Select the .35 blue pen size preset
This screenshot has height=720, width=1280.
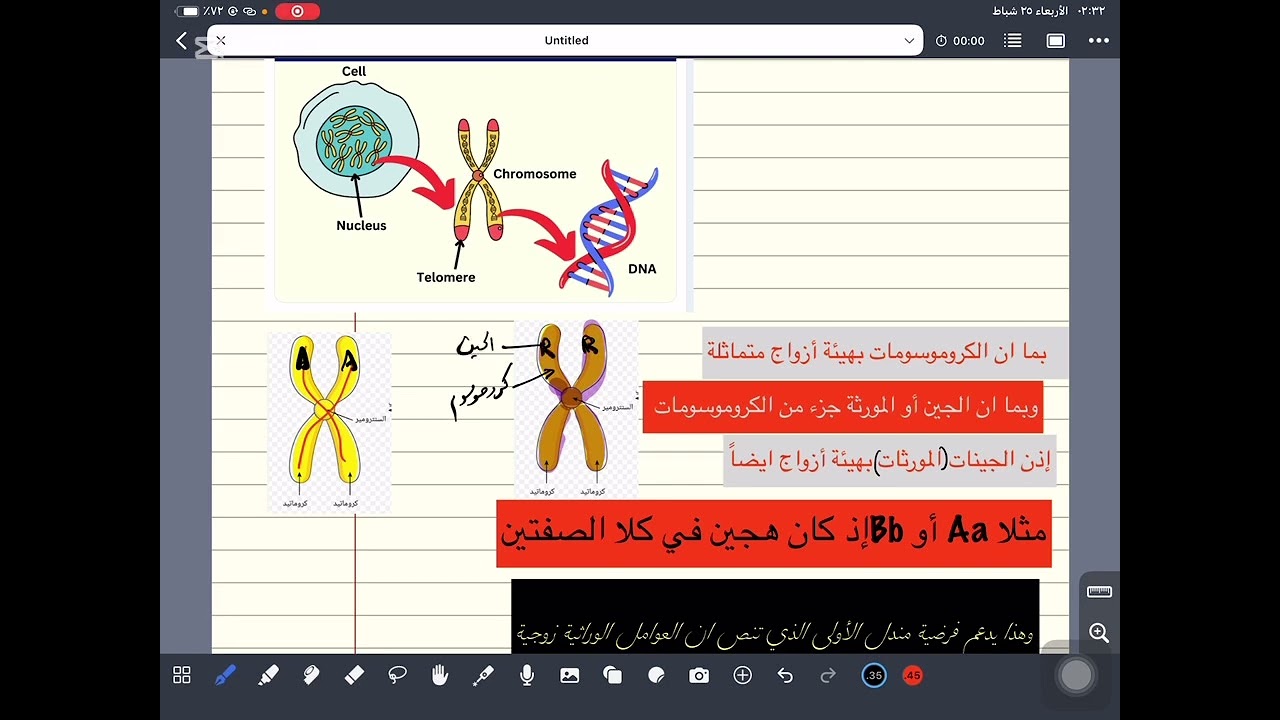[874, 676]
